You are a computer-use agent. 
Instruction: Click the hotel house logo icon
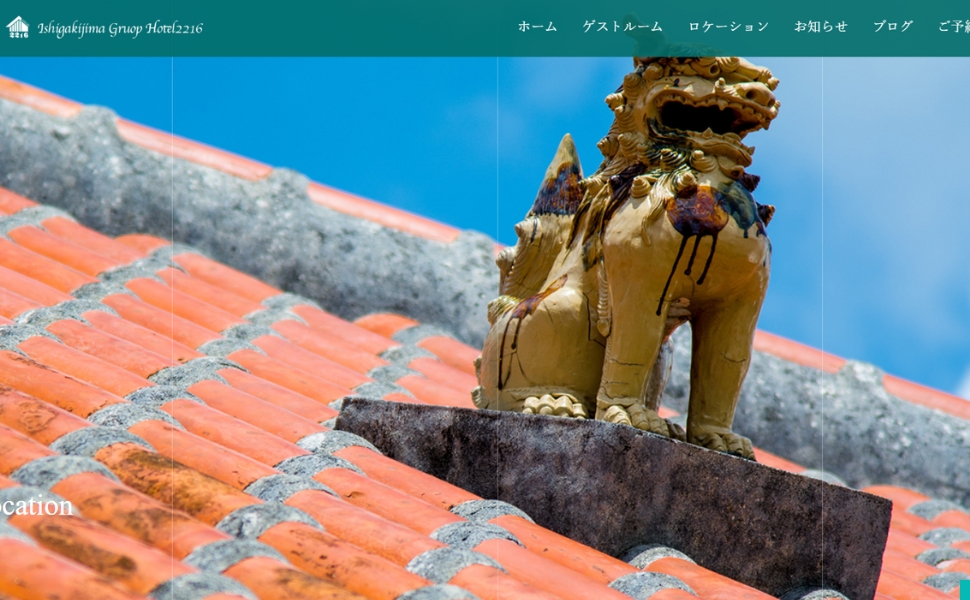pos(18,27)
